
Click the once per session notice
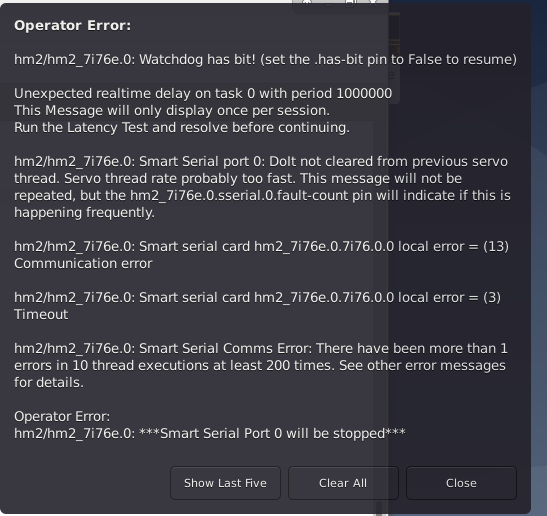(172, 111)
